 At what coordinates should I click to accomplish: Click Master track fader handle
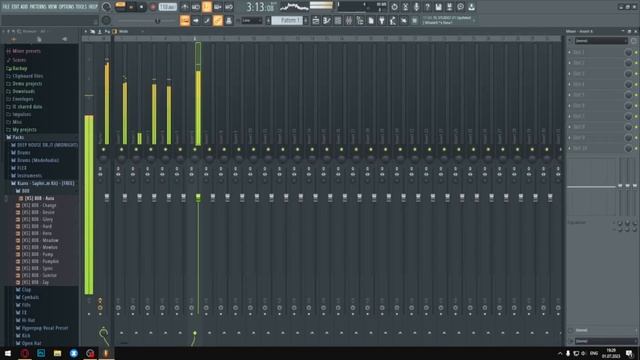pos(107,198)
